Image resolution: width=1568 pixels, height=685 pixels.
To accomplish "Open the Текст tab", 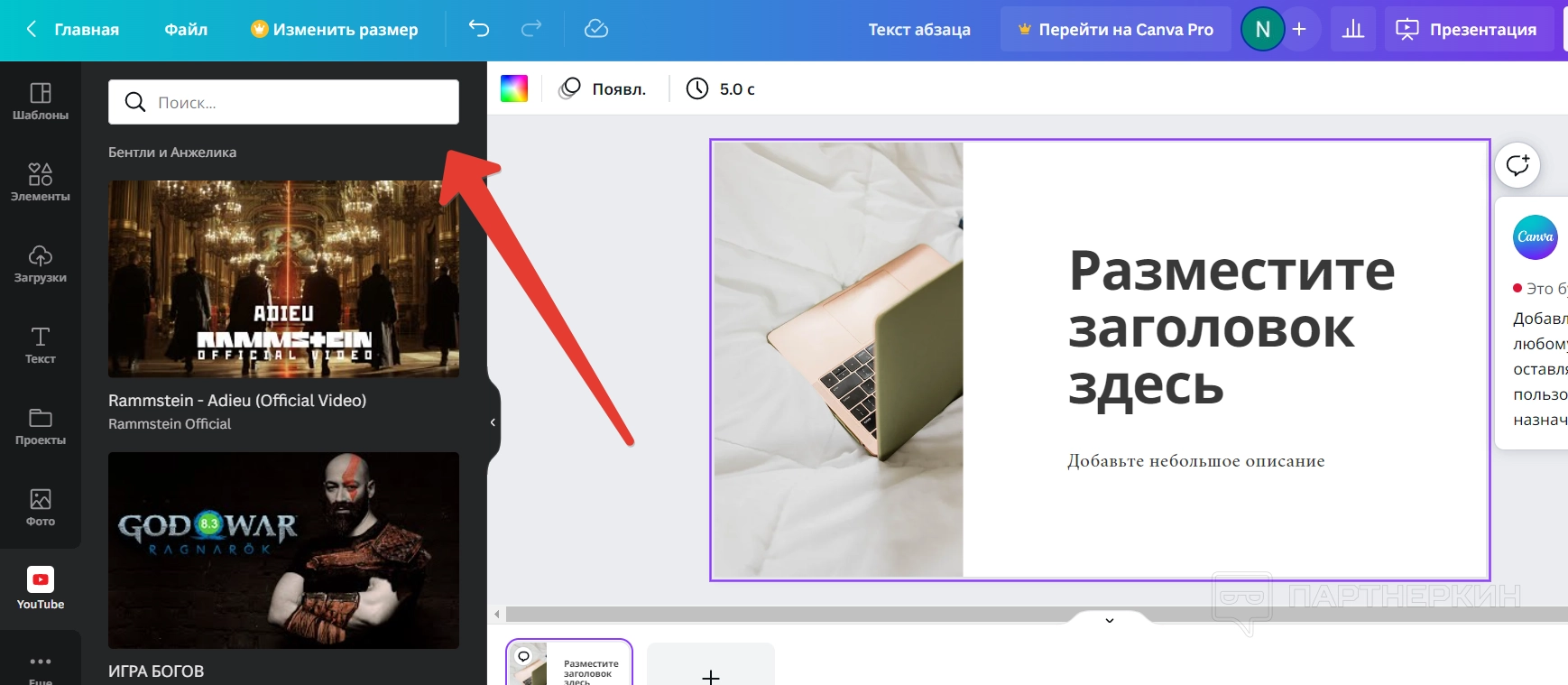I will [x=41, y=345].
